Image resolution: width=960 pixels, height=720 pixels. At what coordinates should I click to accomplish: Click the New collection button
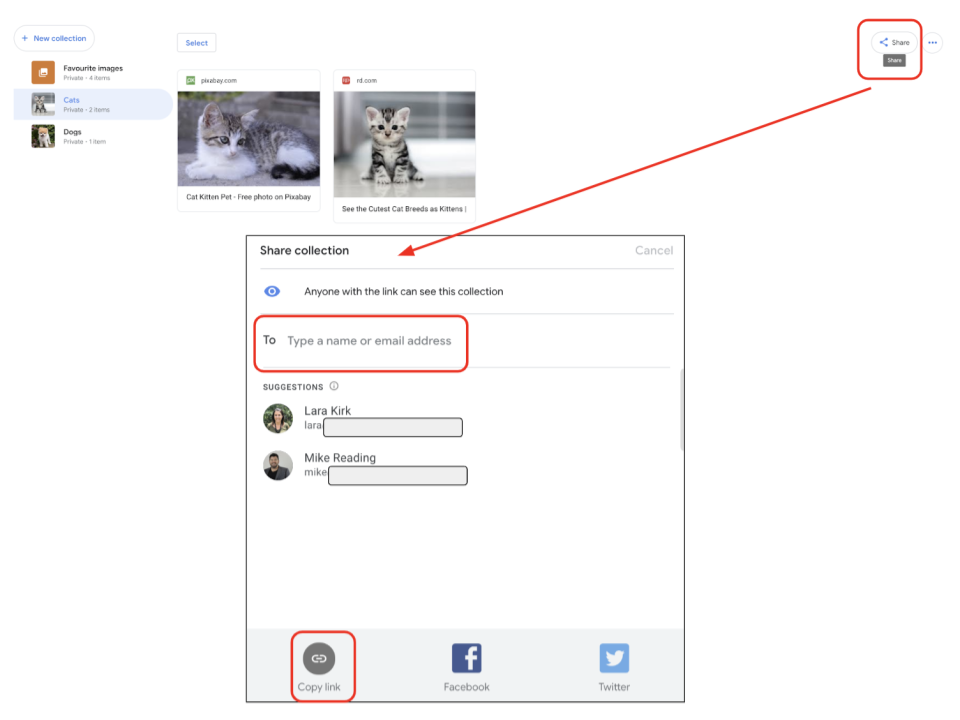54,38
